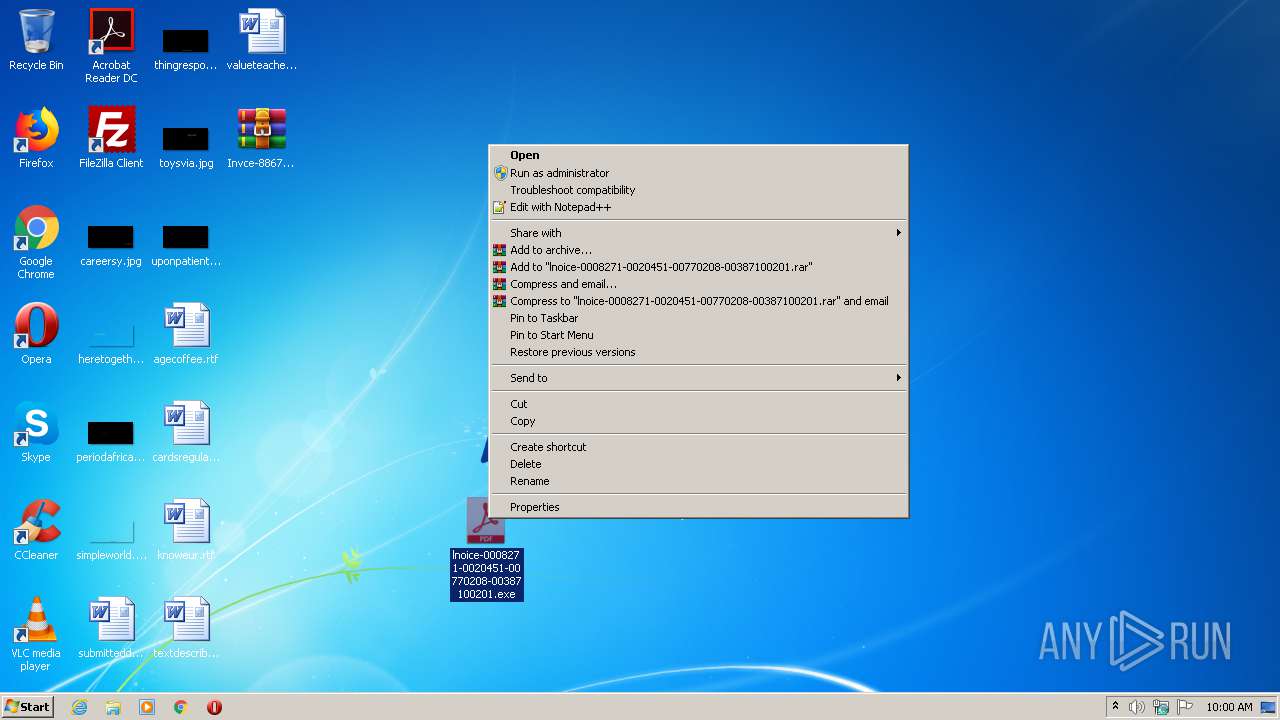Expand the Share with submenu

[698, 233]
